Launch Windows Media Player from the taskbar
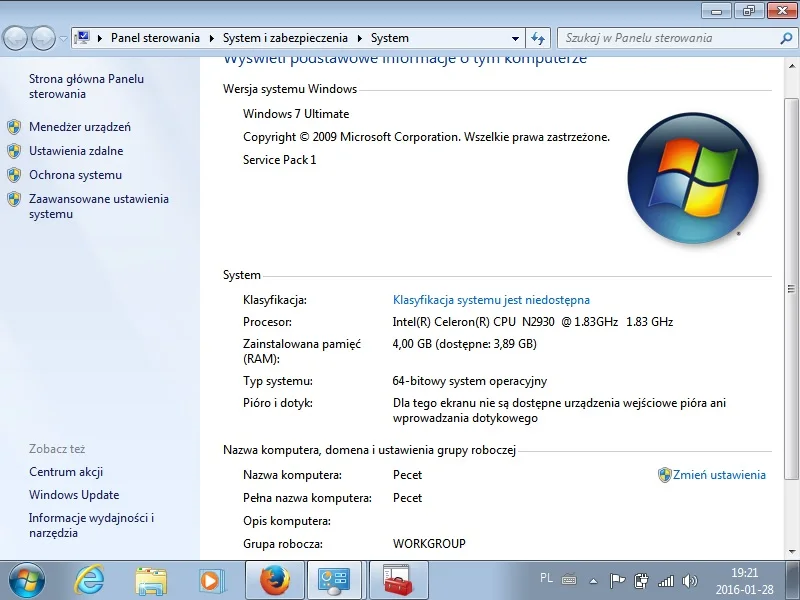The width and height of the screenshot is (800, 600). pyautogui.click(x=211, y=580)
